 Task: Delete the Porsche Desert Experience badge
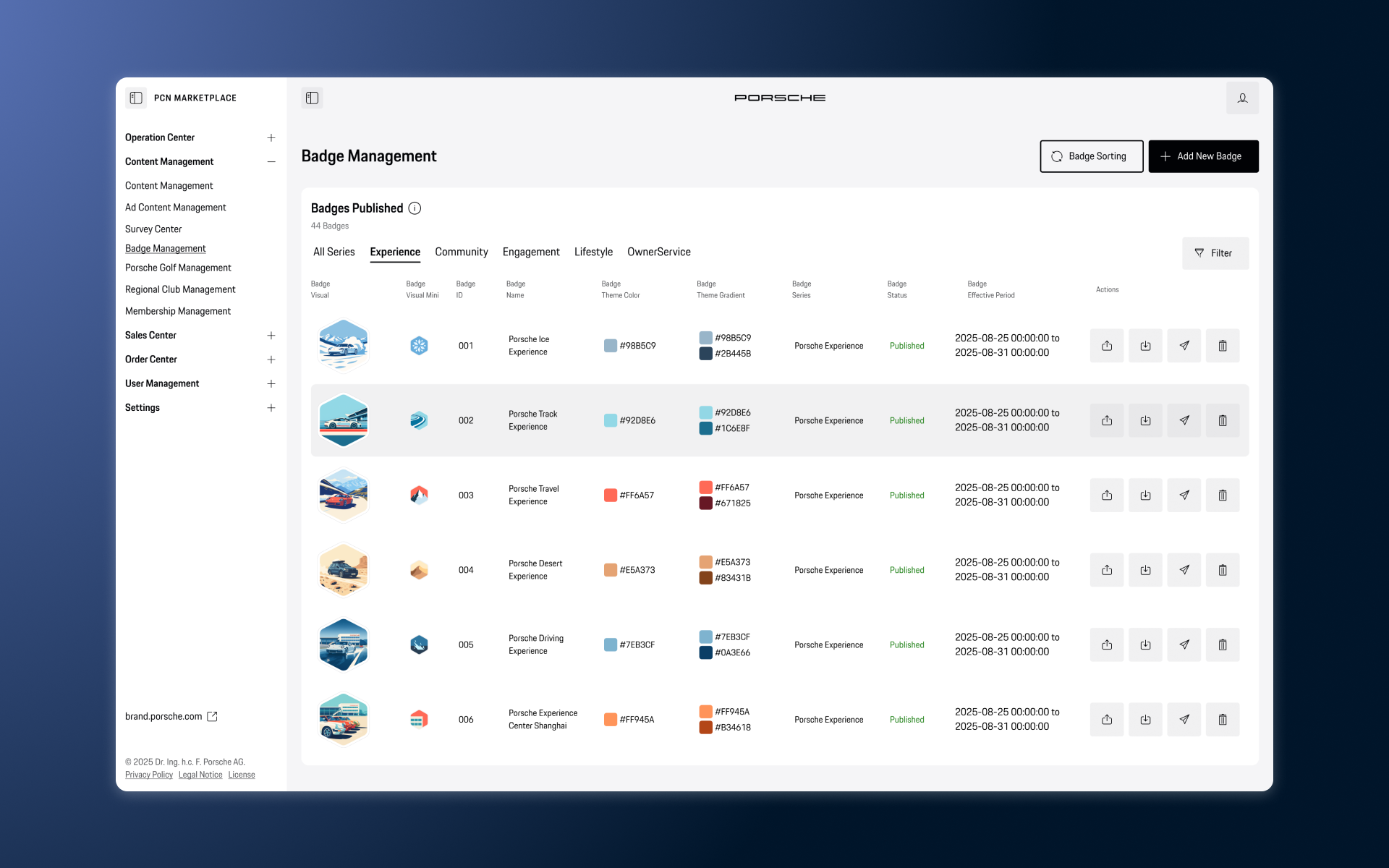[1222, 570]
